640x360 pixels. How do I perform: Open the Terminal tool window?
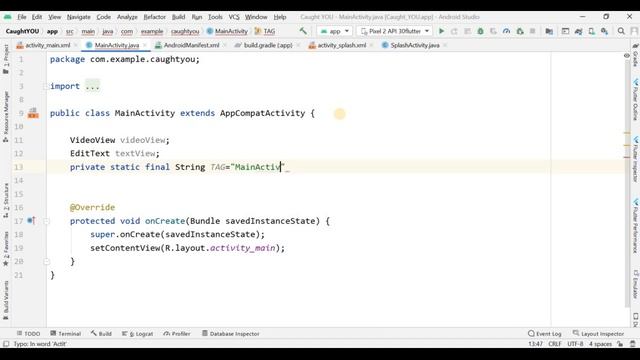click(x=65, y=333)
